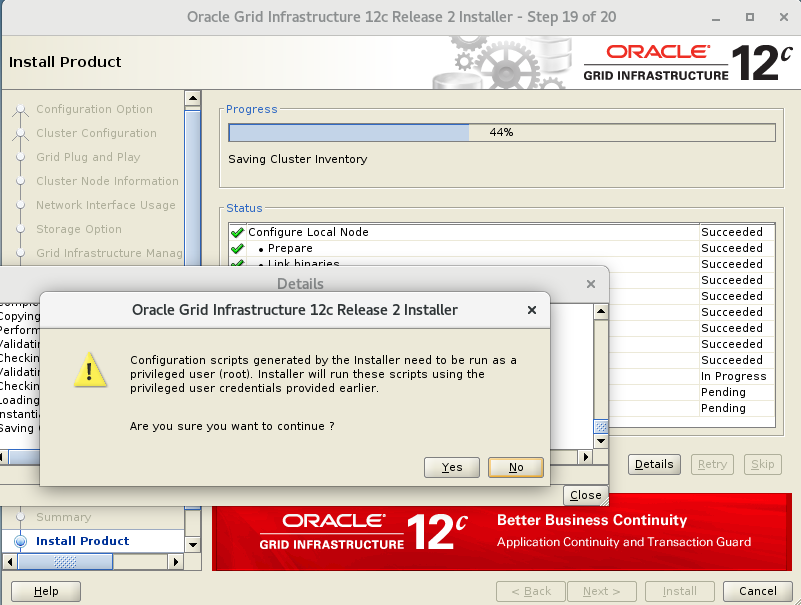Screen dimensions: 801x605
Task: Select Configuration Option step in sidebar
Action: pyautogui.click(x=95, y=109)
